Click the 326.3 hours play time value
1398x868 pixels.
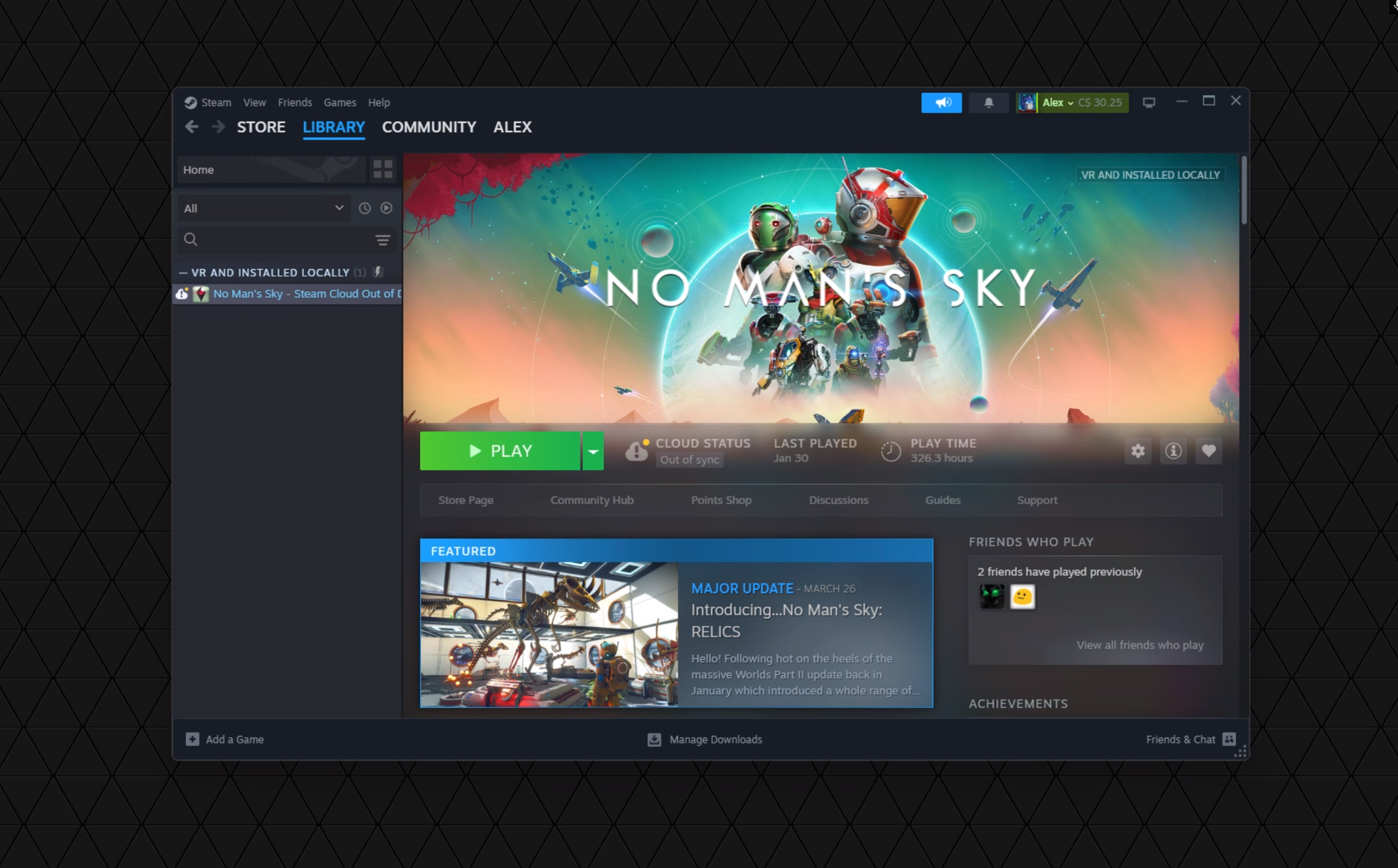[x=941, y=458]
